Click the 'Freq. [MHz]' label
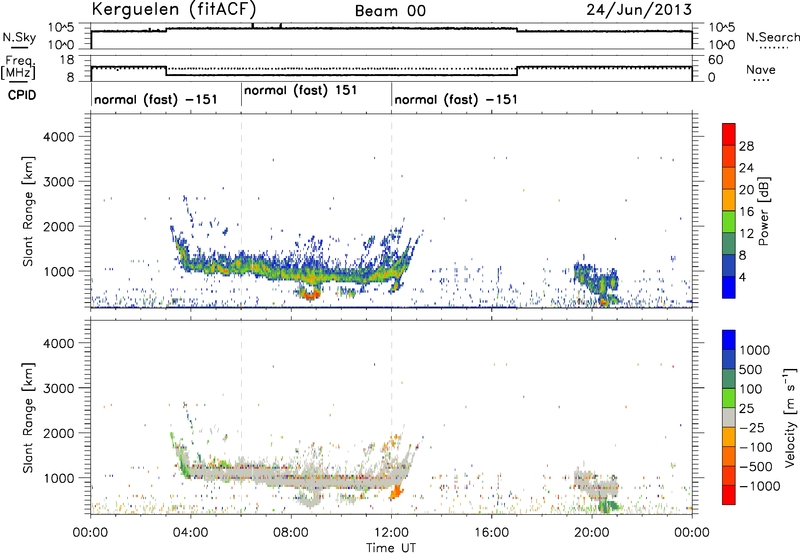Image resolution: width=800 pixels, height=554 pixels. point(19,67)
